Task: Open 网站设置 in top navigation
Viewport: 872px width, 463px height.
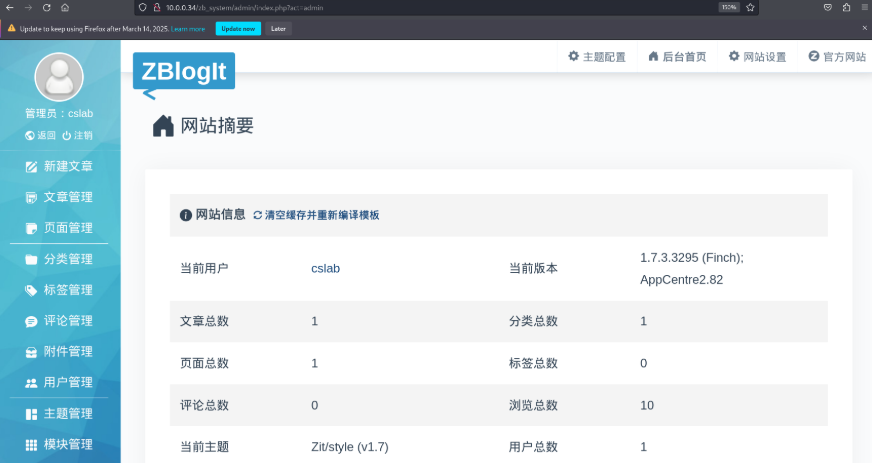Action: pyautogui.click(x=756, y=57)
